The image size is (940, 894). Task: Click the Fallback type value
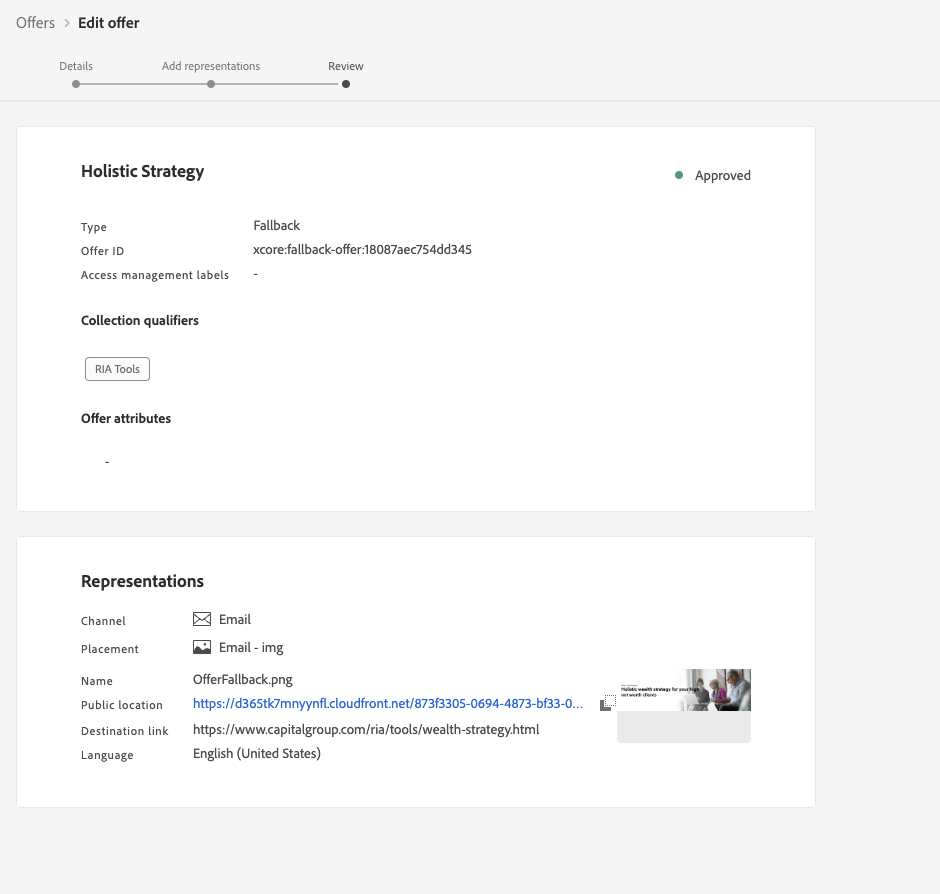276,225
